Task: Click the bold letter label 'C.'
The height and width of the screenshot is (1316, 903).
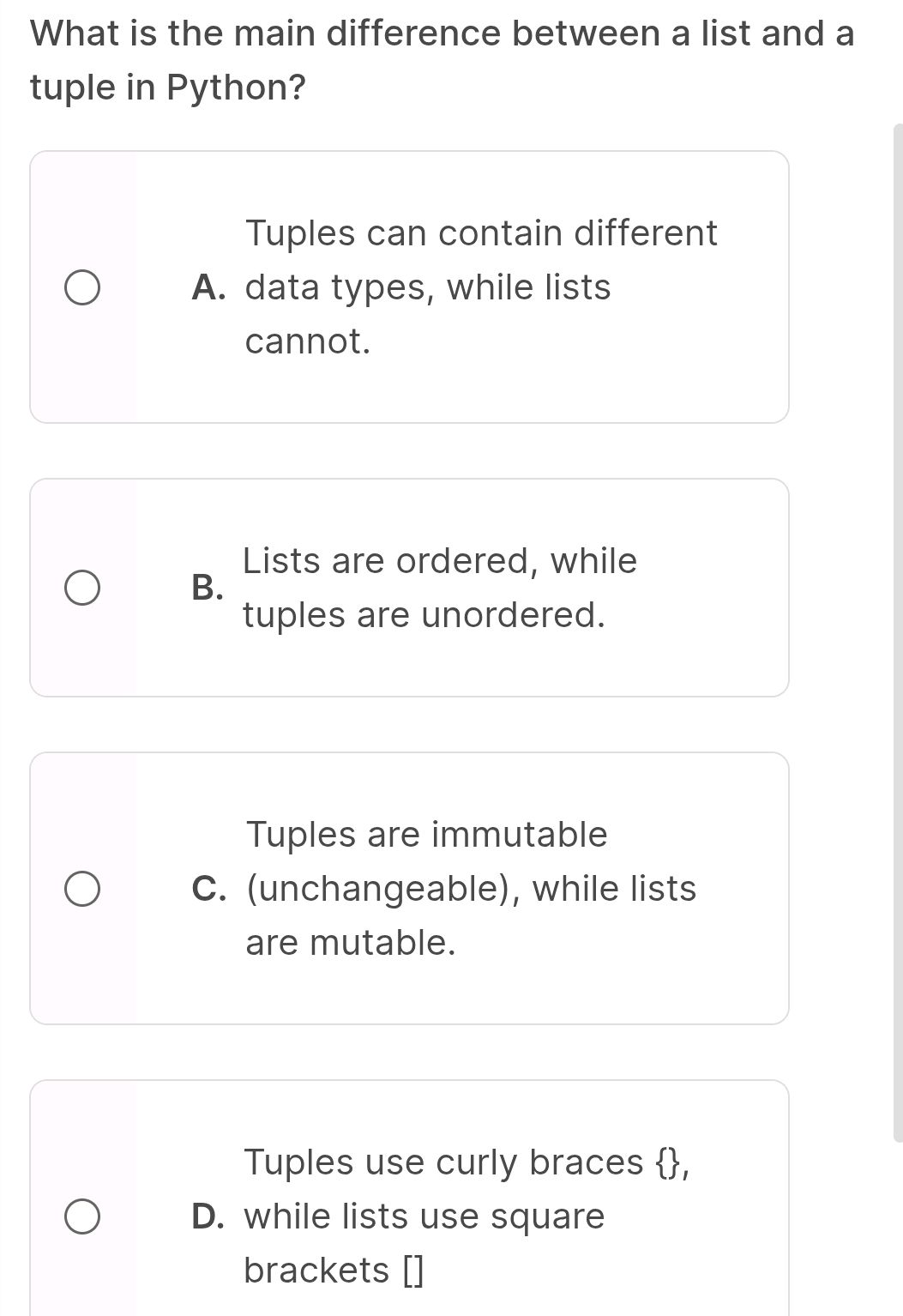Action: pyautogui.click(x=210, y=890)
